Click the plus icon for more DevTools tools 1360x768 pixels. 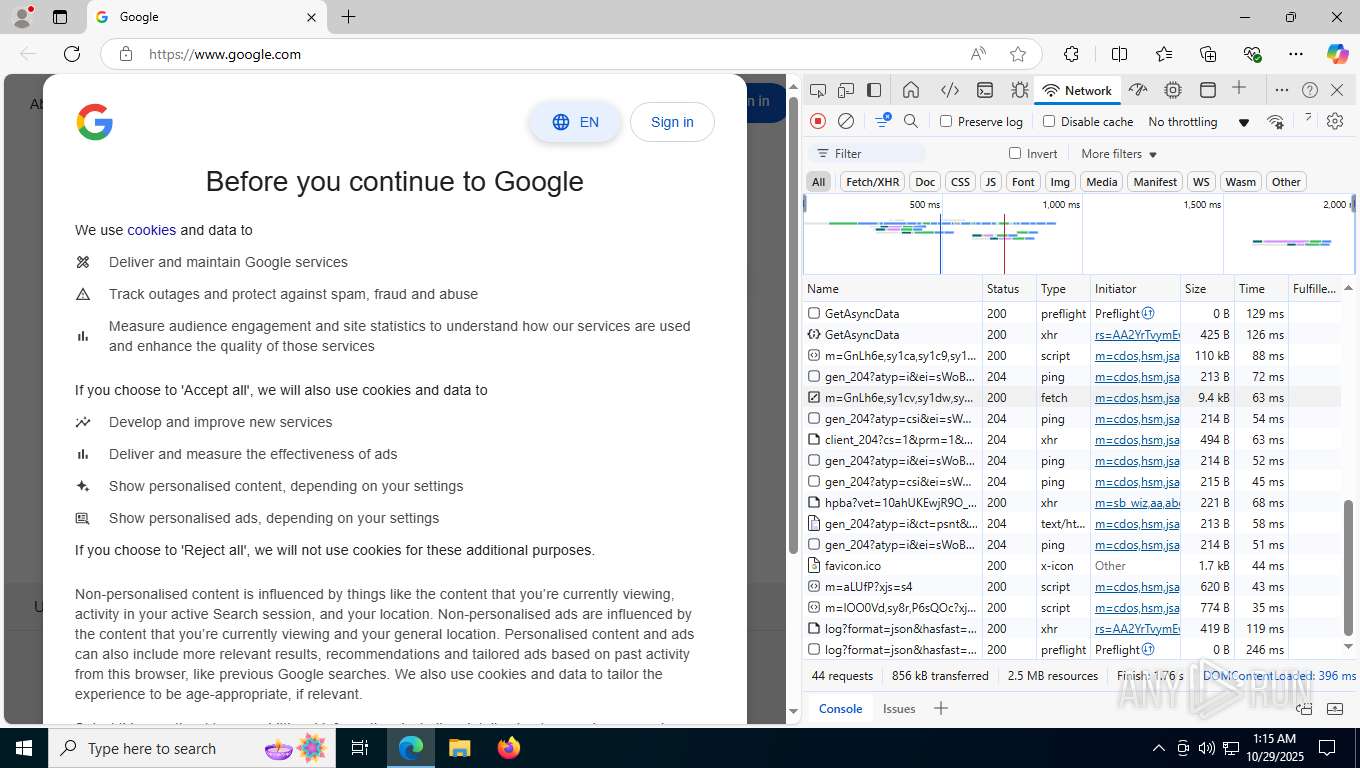pyautogui.click(x=1239, y=89)
